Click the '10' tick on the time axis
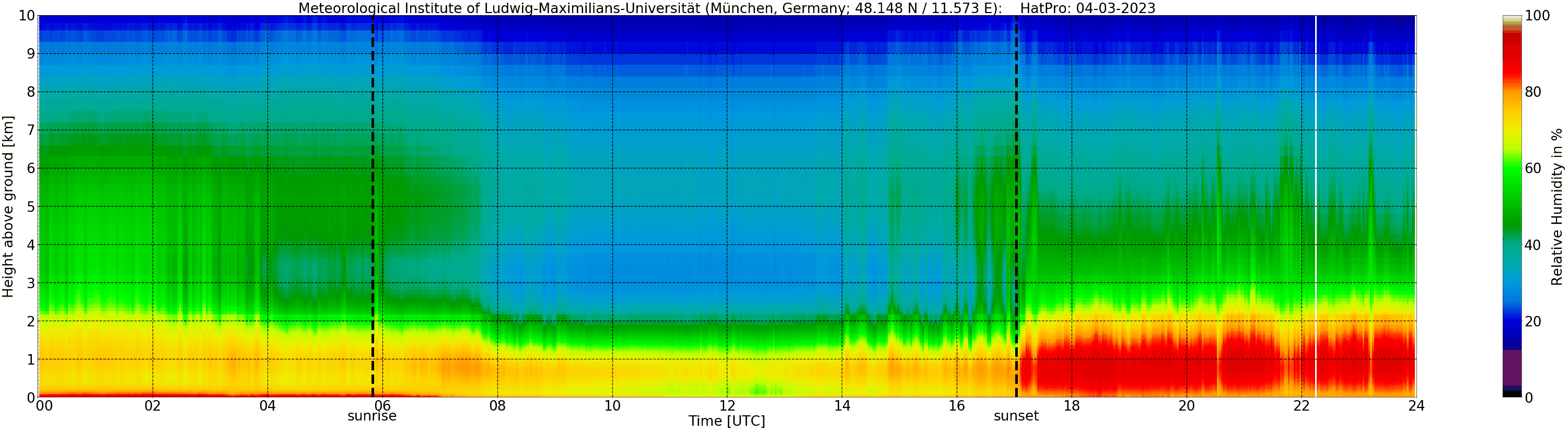This screenshot has height=431, width=1568. pos(612,406)
